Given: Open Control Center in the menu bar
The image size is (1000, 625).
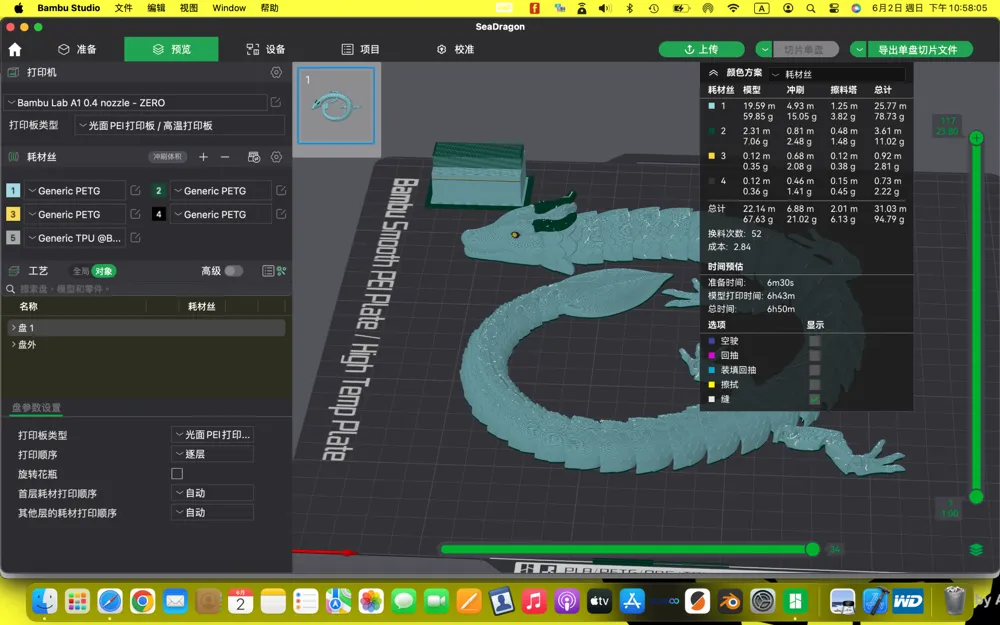Looking at the screenshot, I should pos(834,8).
